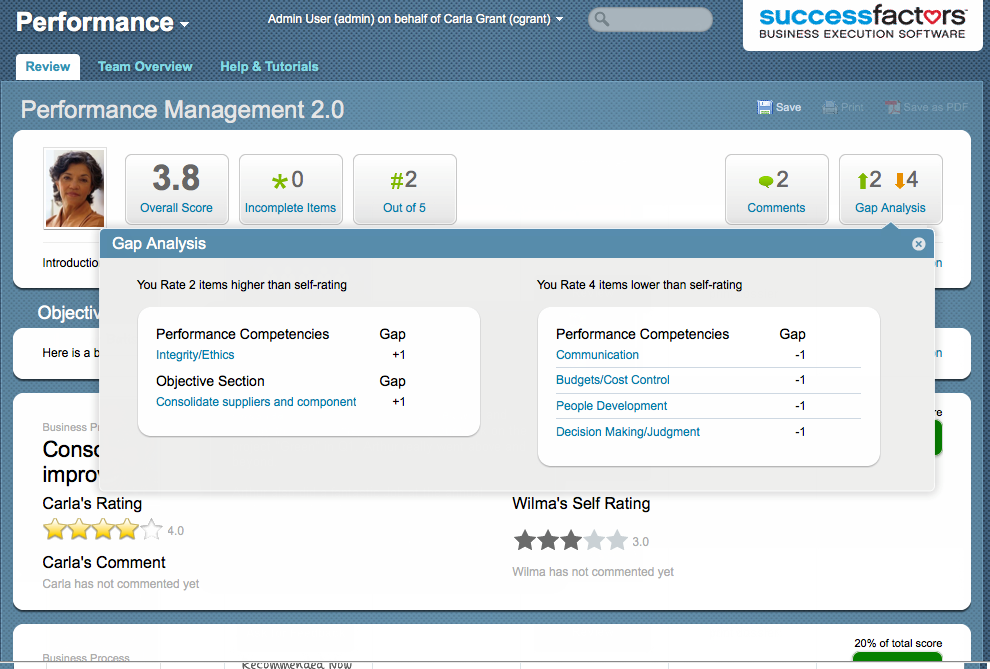This screenshot has height=669, width=990.
Task: Click the Print icon
Action: [x=831, y=106]
